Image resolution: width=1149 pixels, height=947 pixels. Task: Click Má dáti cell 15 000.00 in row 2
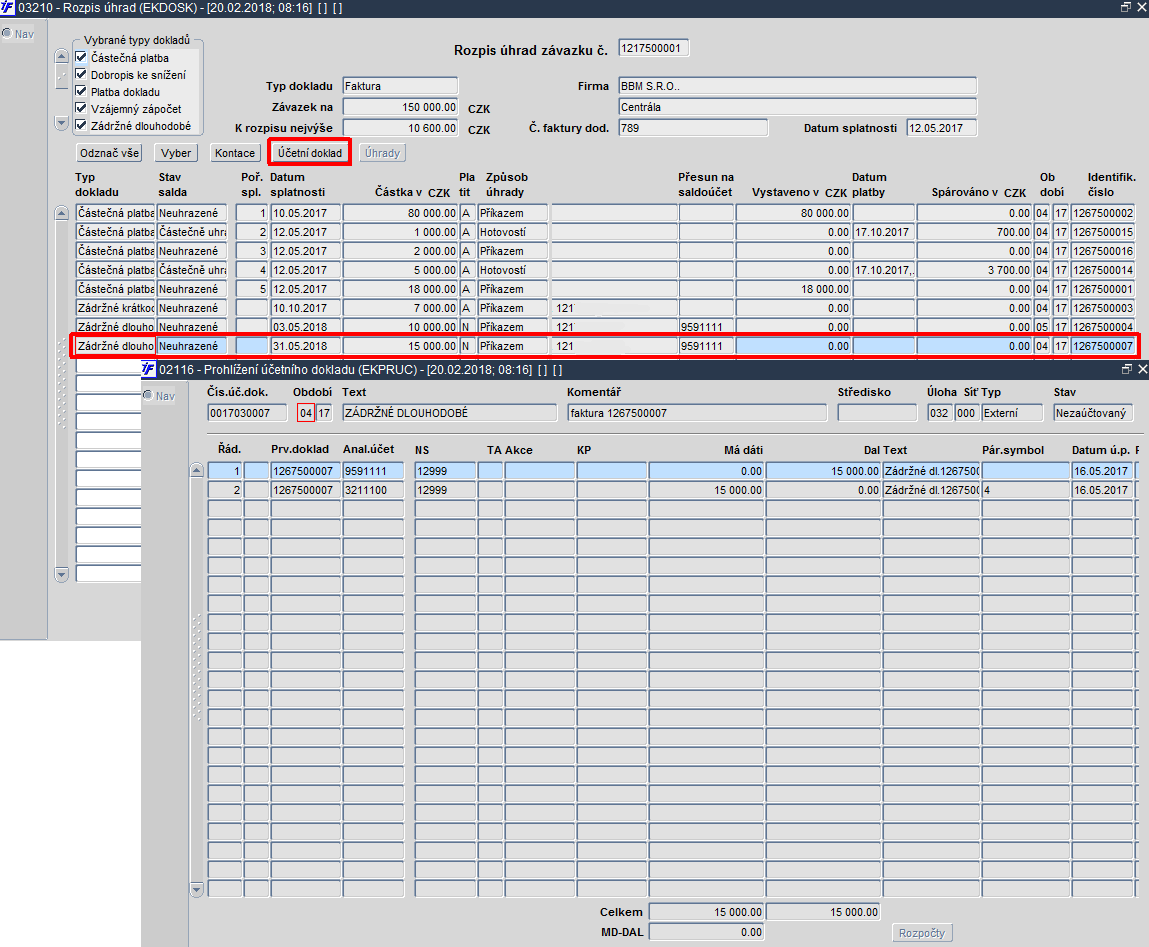[706, 490]
